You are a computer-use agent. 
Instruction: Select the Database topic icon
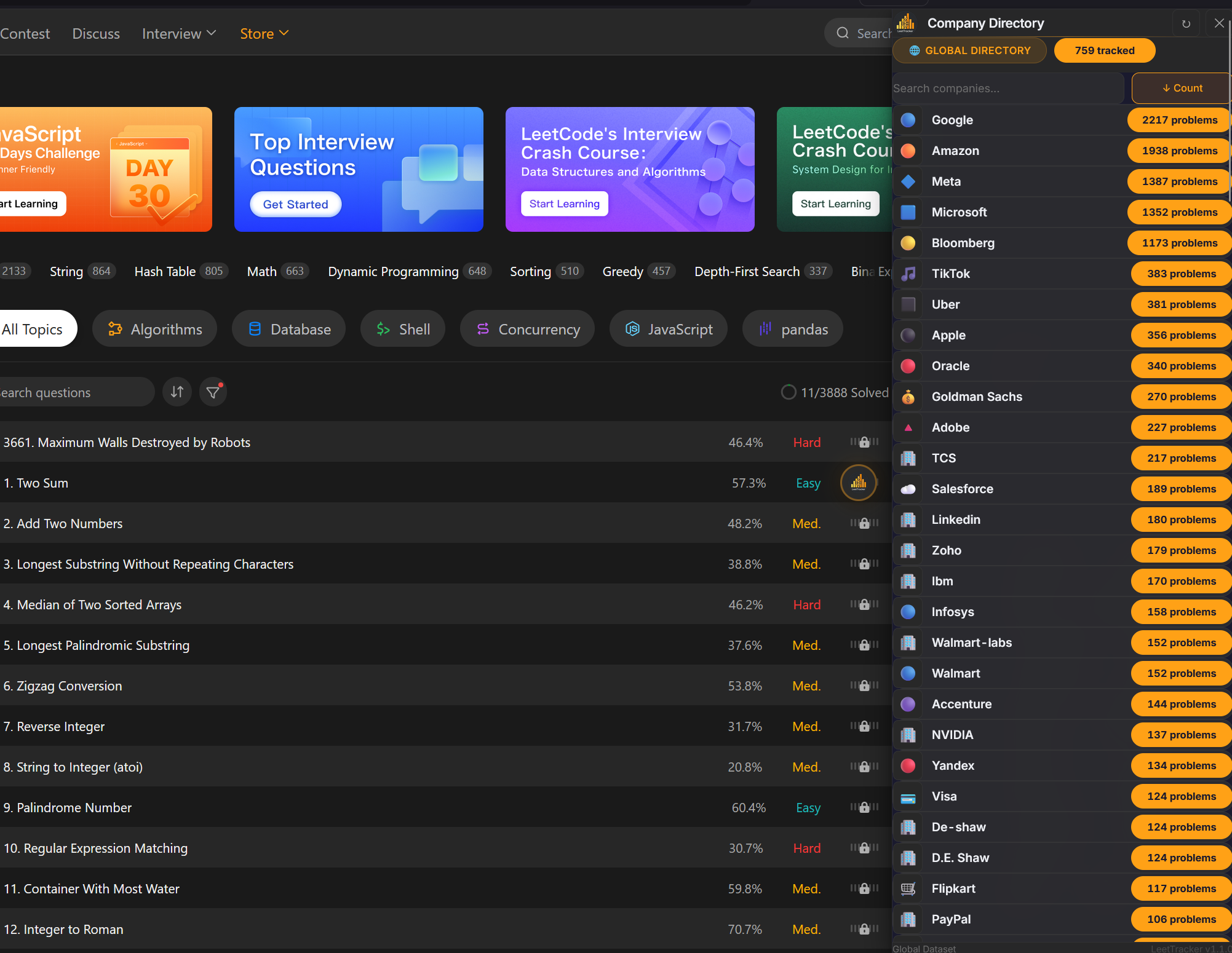click(x=255, y=329)
